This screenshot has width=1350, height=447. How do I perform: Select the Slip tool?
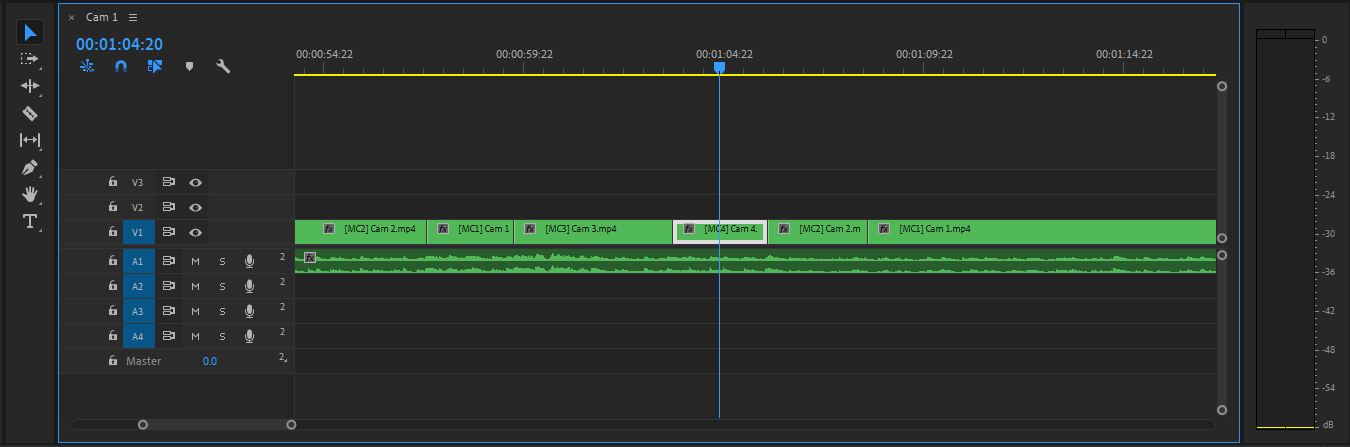coord(30,140)
